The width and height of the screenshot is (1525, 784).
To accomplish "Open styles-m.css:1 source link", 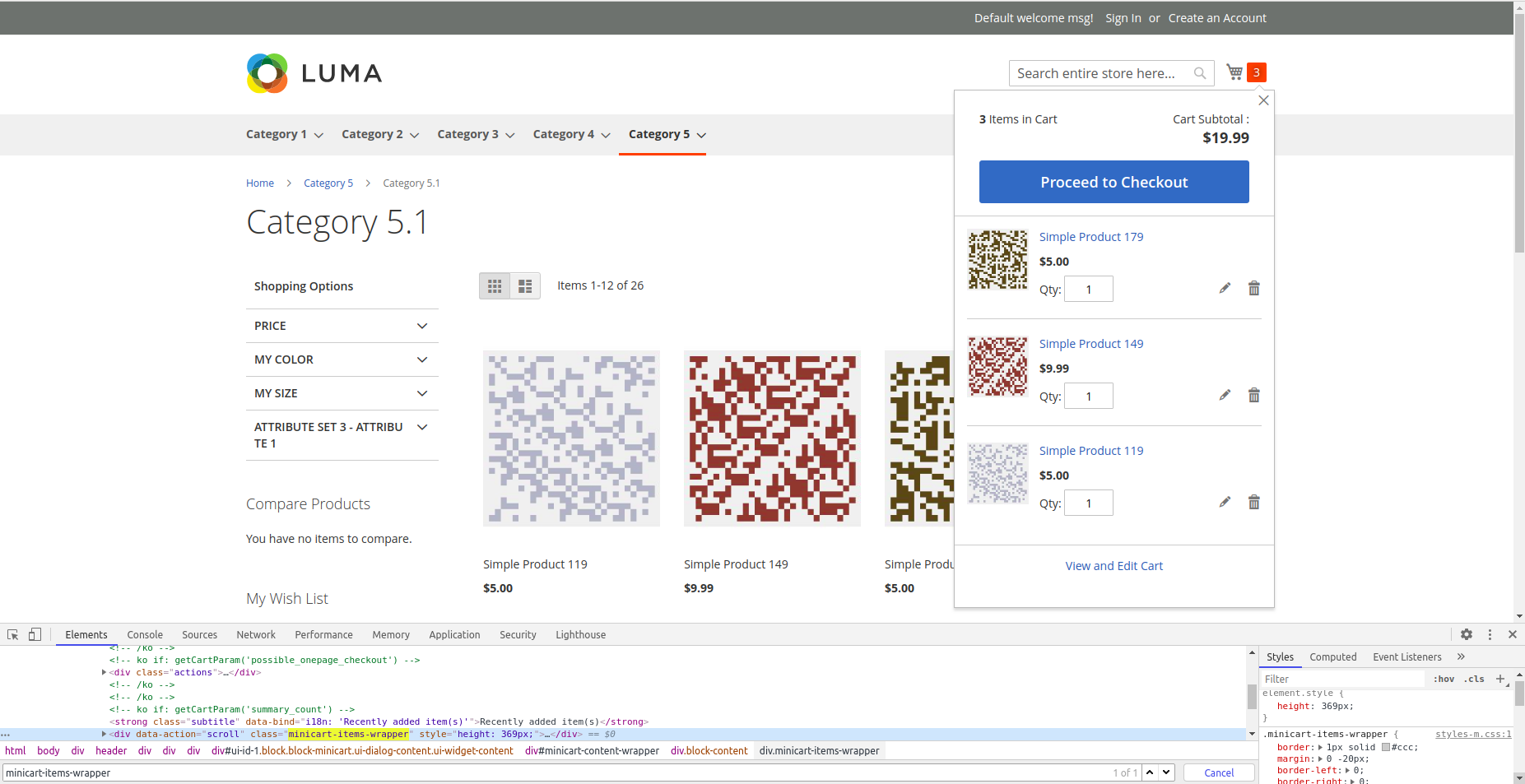I will [1473, 734].
